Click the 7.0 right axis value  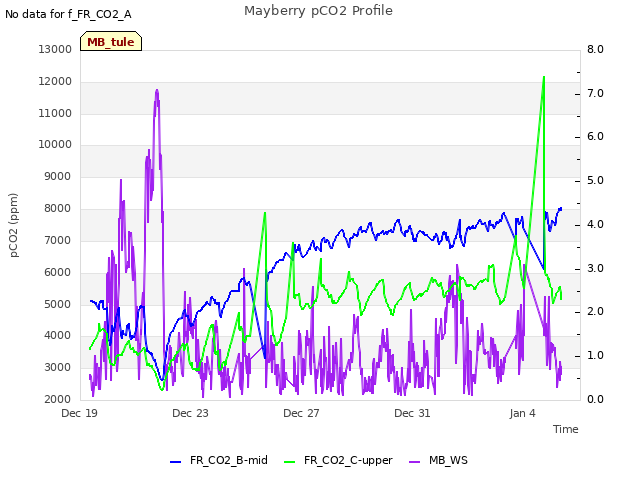595,93
